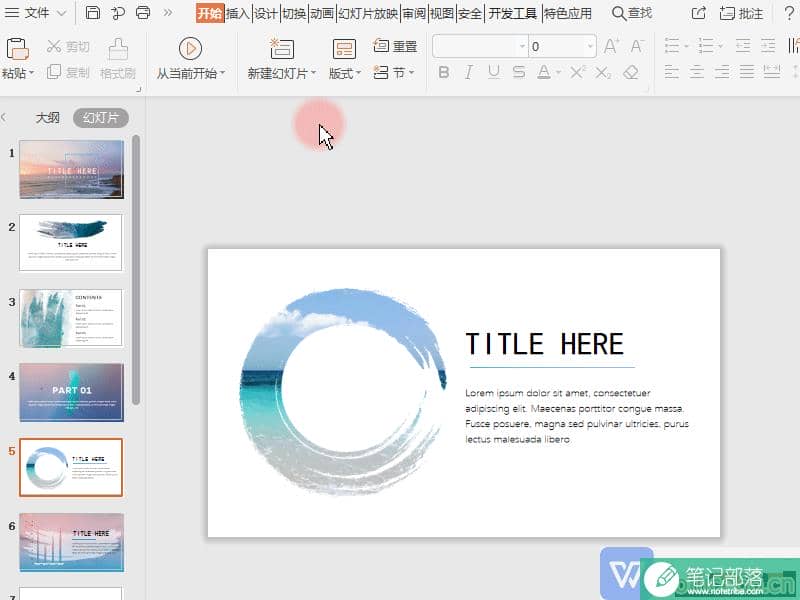Click the 粘贴 paste icon
This screenshot has height=600, width=800.
(17, 49)
